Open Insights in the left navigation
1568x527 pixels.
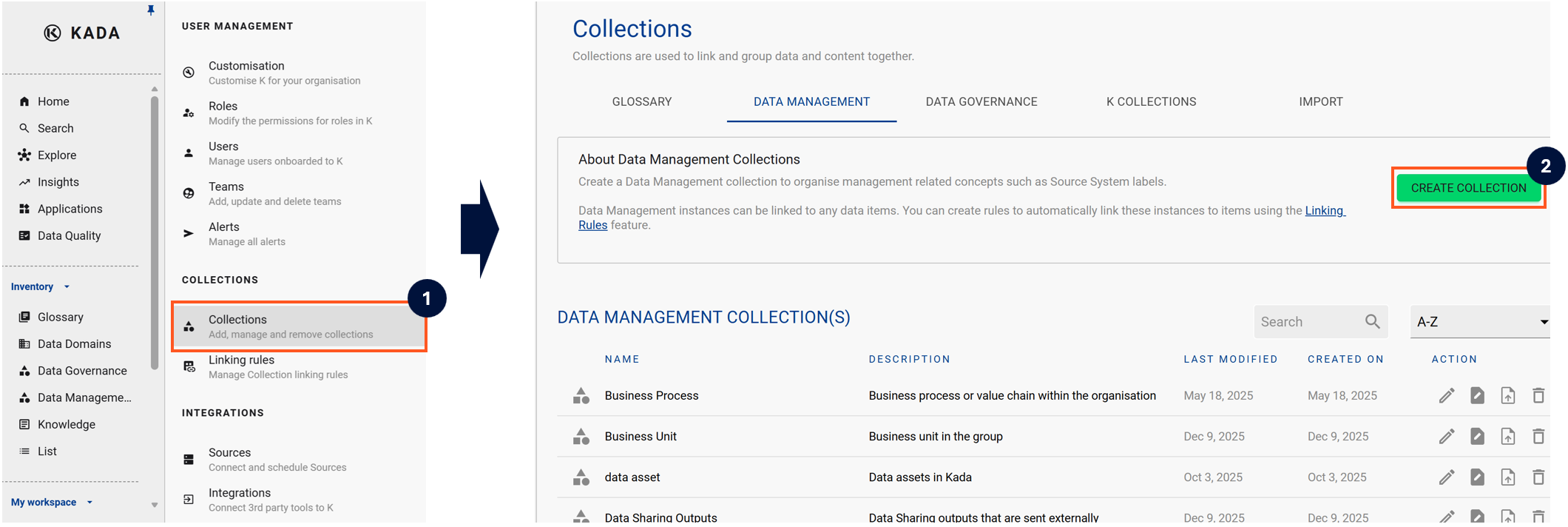pyautogui.click(x=58, y=182)
